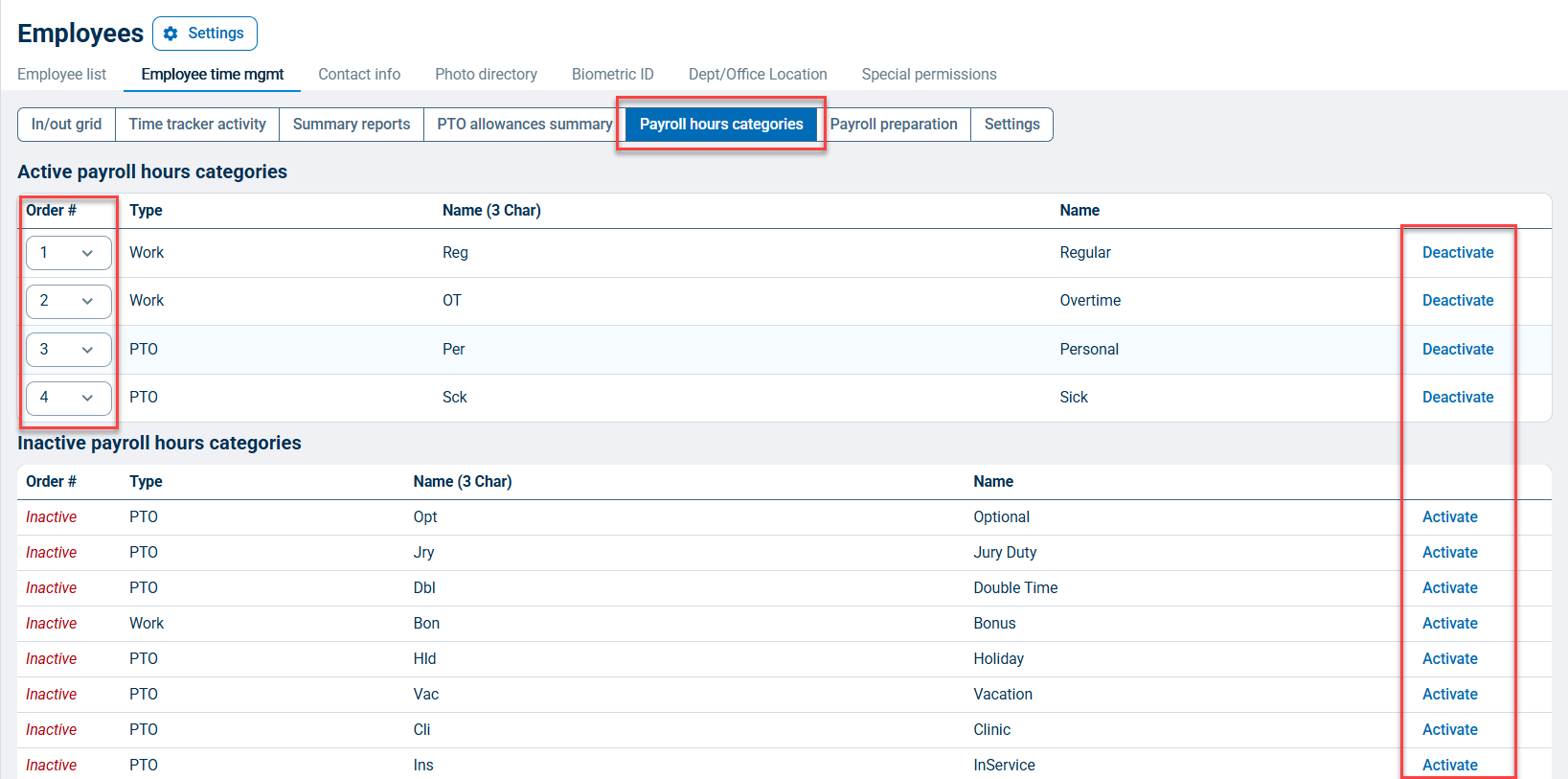Click the 'InService' name cell
Image resolution: width=1568 pixels, height=779 pixels.
pyautogui.click(x=1004, y=766)
